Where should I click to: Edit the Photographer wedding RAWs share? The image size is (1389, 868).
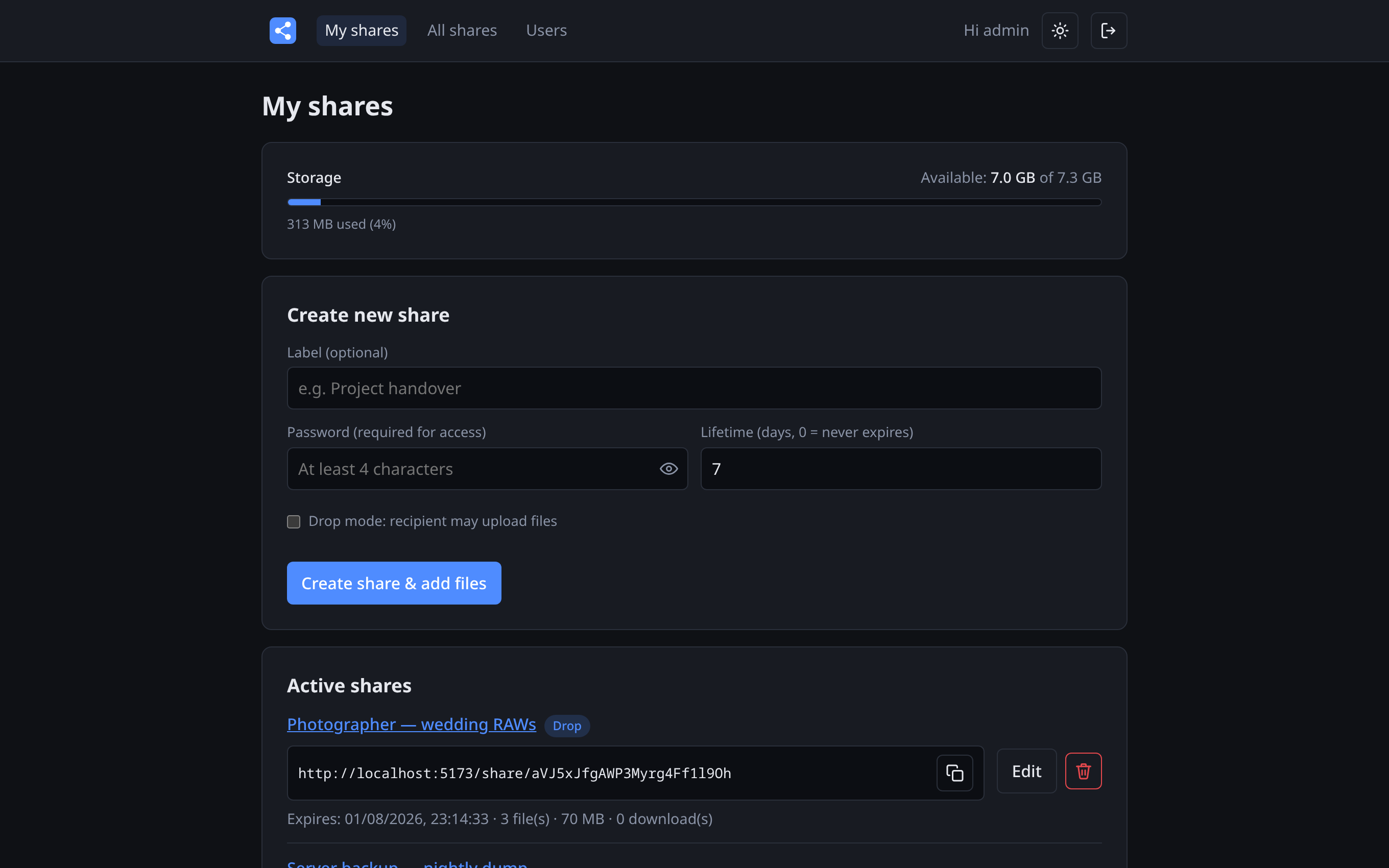coord(1026,771)
